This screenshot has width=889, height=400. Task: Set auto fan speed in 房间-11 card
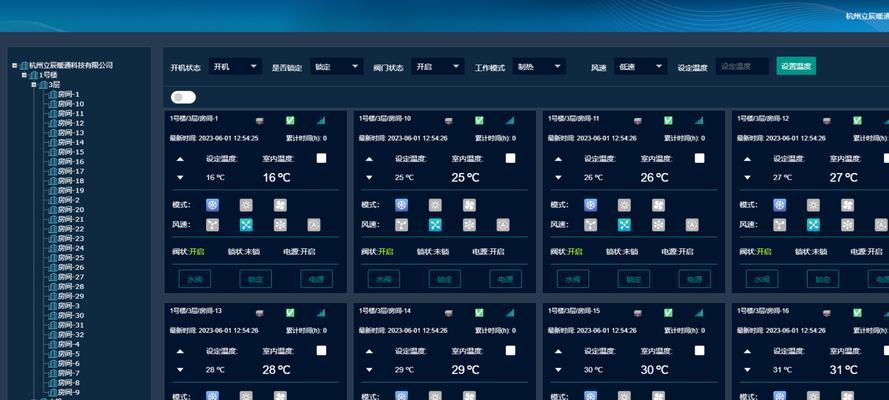tap(693, 225)
